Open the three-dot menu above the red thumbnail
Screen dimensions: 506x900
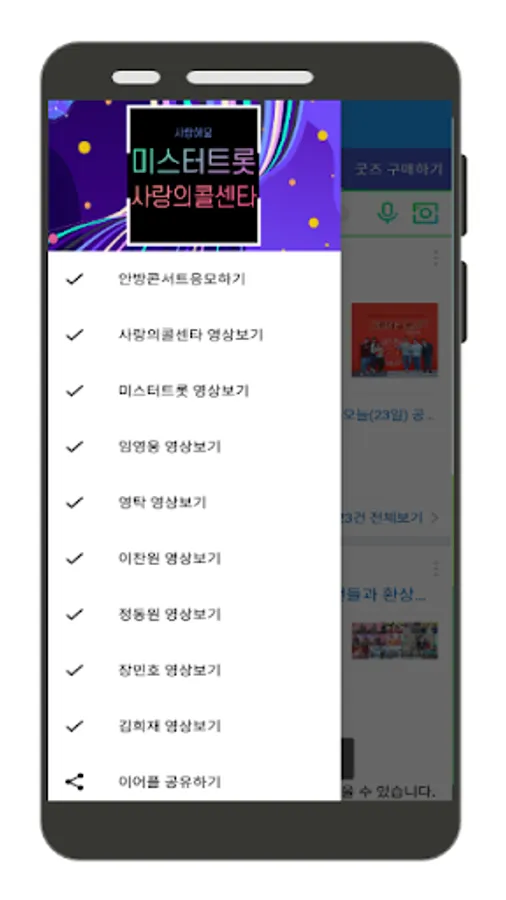[435, 258]
